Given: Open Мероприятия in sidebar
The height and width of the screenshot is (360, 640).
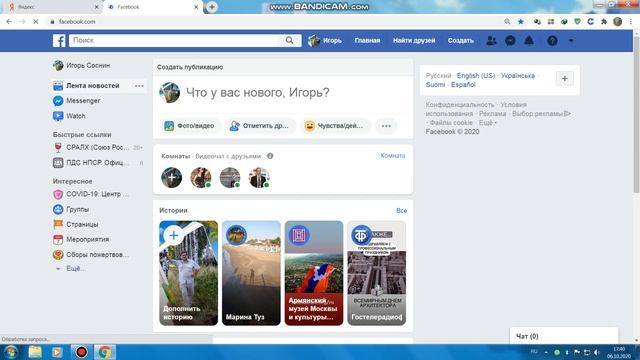Looking at the screenshot, I should pos(81,240).
